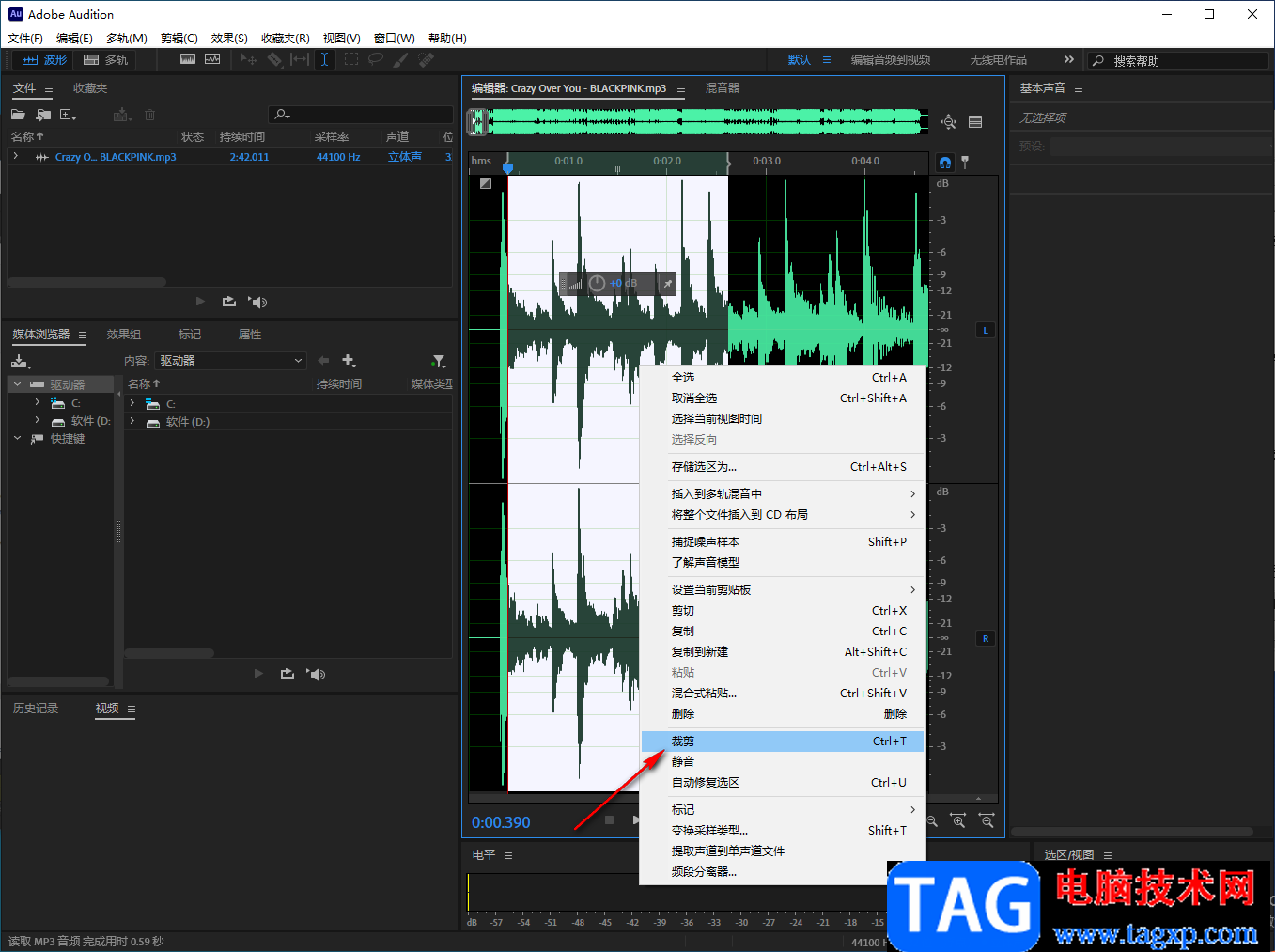Click the pin marker icon near timeline
The width and height of the screenshot is (1275, 952).
coord(965,162)
